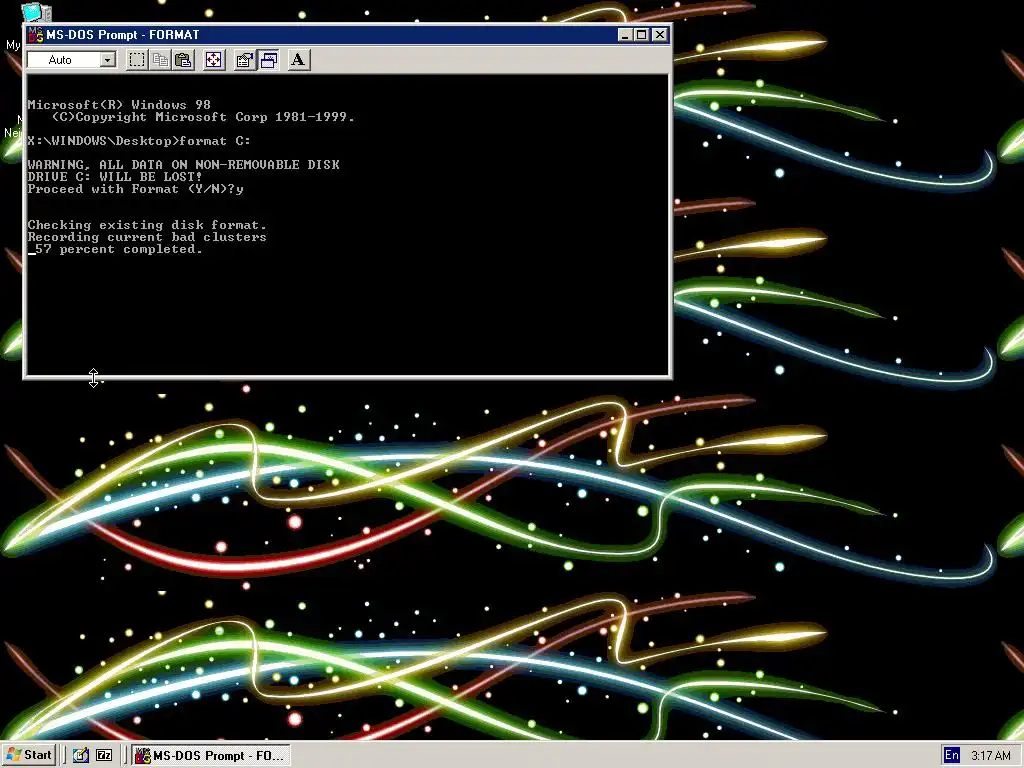Screen dimensions: 1024x768
Task: Click the 7z quick launch icon
Action: 104,756
